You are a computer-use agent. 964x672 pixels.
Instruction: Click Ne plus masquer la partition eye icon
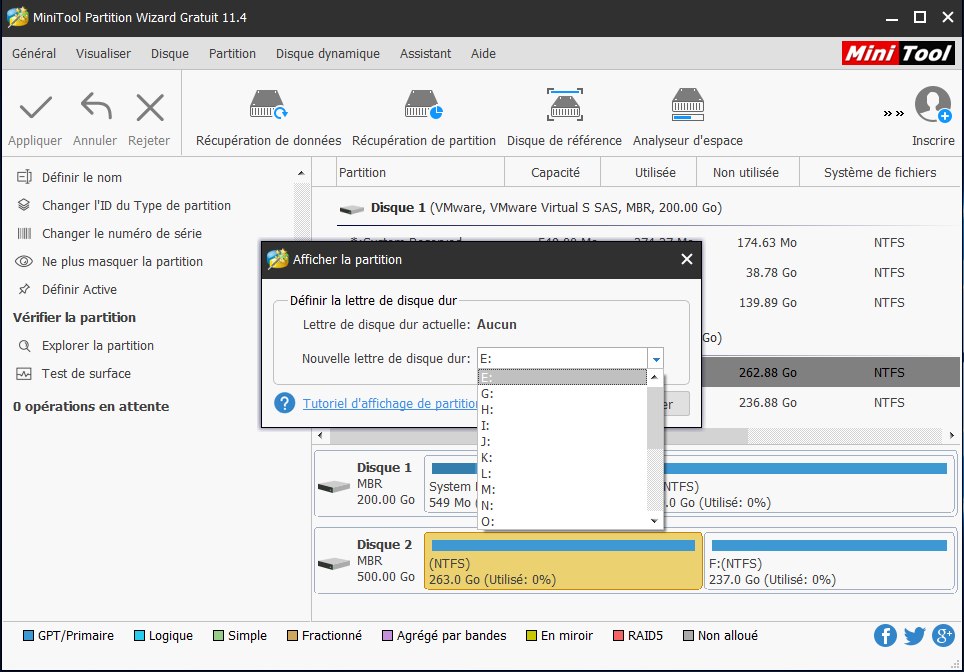[24, 261]
